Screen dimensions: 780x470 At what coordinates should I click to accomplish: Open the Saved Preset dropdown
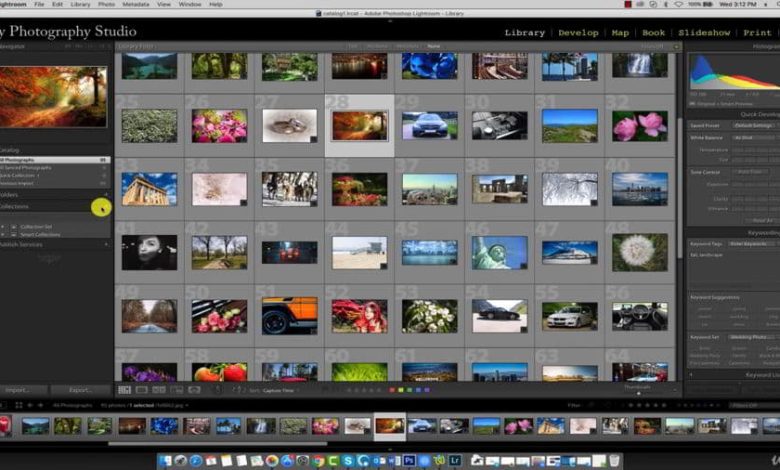point(756,126)
